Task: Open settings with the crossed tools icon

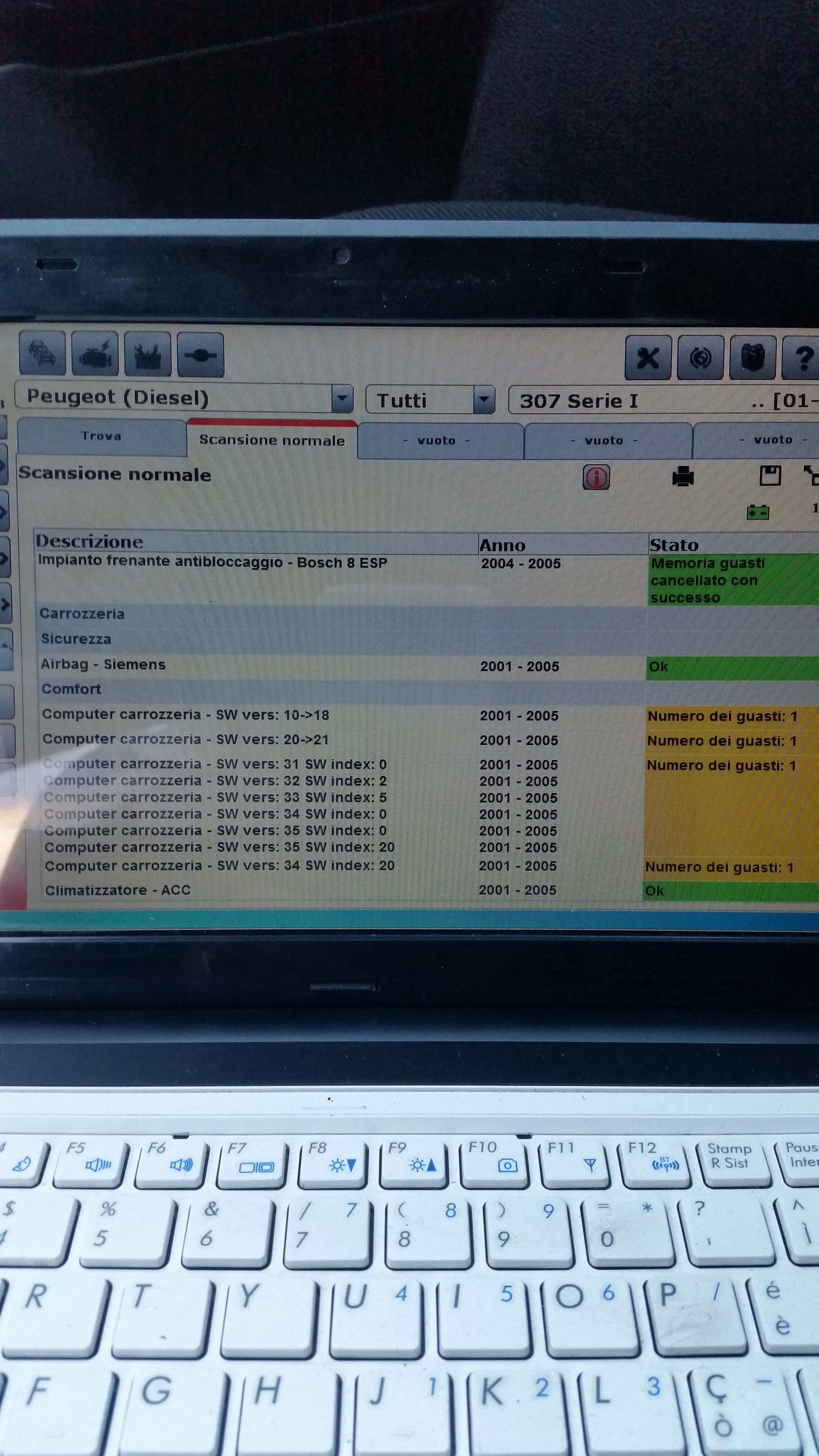Action: [648, 358]
